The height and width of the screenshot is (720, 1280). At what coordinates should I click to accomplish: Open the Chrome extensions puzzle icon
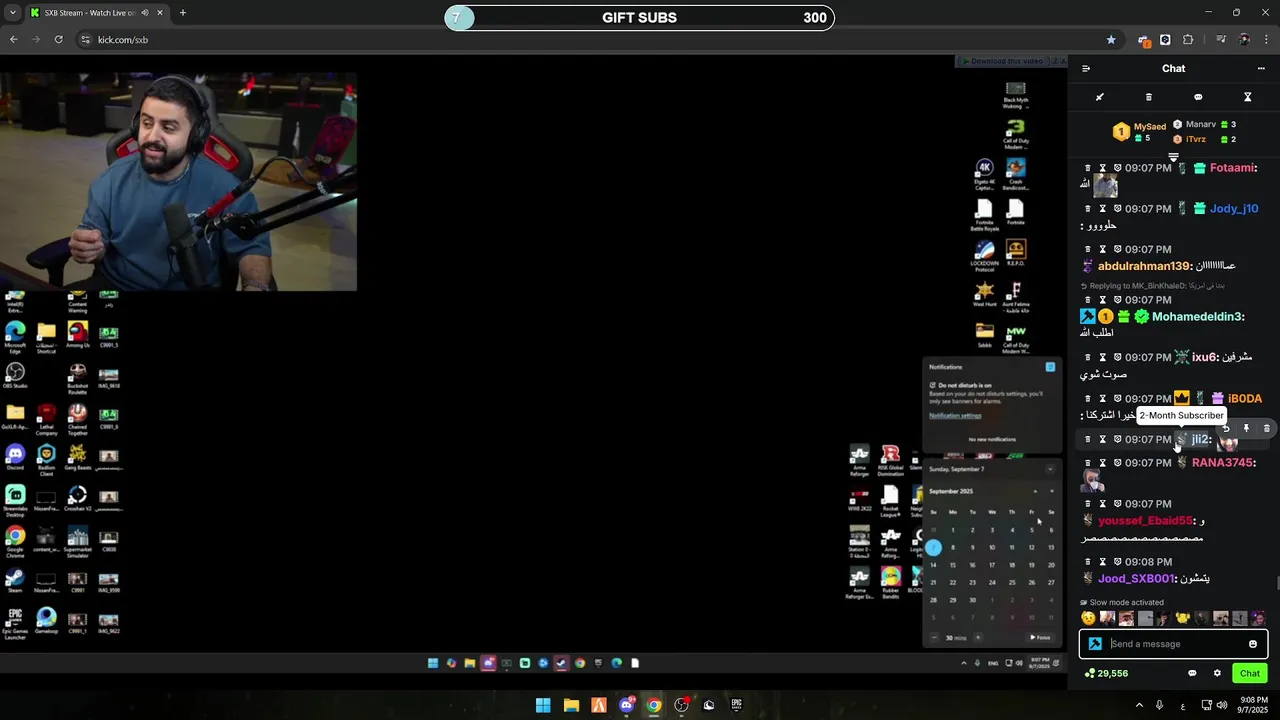coord(1188,40)
